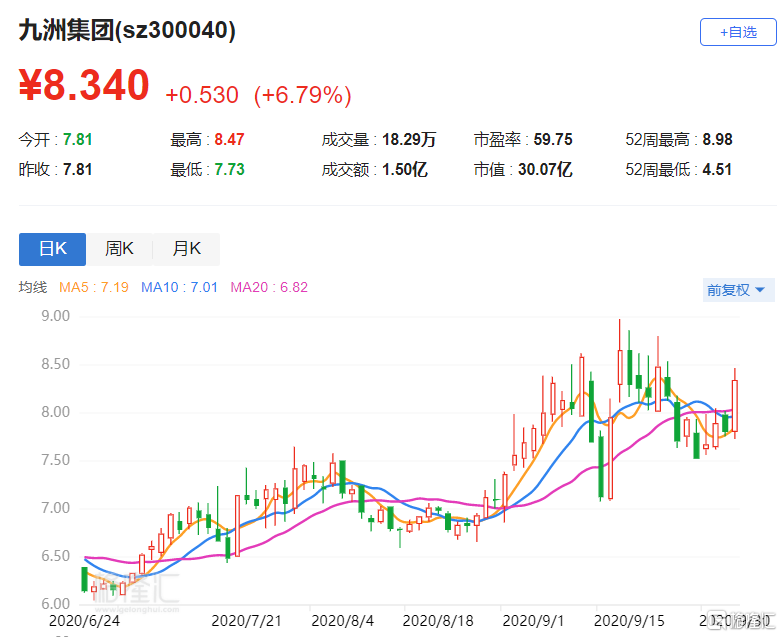Switch to the 周K weekly chart tab
Screen dimensions: 782x637
pos(119,249)
